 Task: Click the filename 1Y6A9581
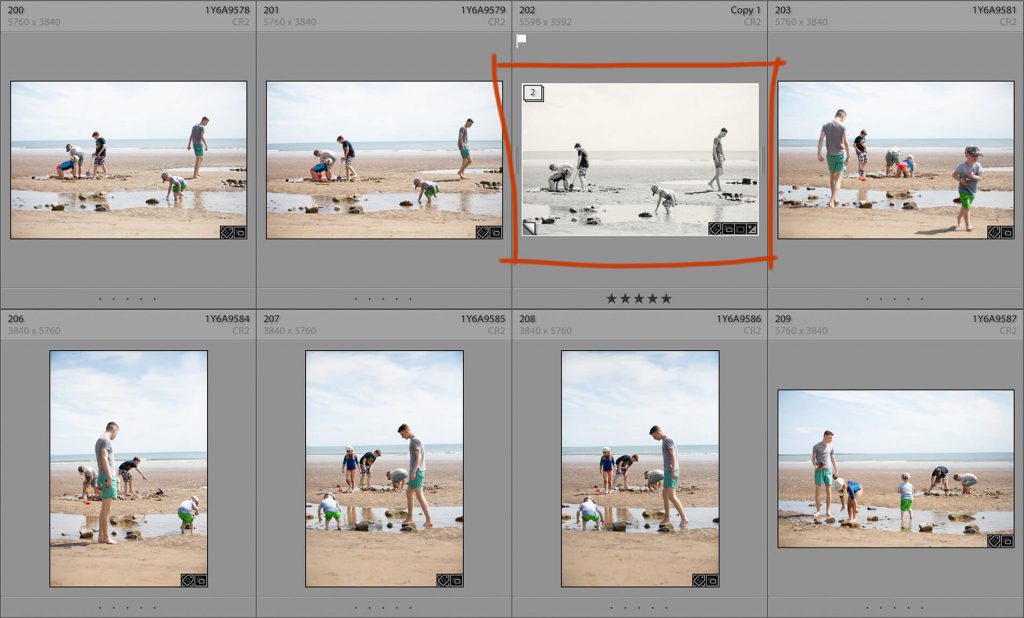(x=995, y=10)
